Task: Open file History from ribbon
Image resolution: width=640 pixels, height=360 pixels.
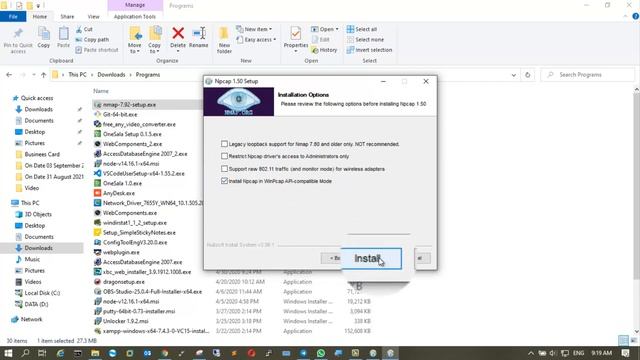Action: pyautogui.click(x=324, y=50)
